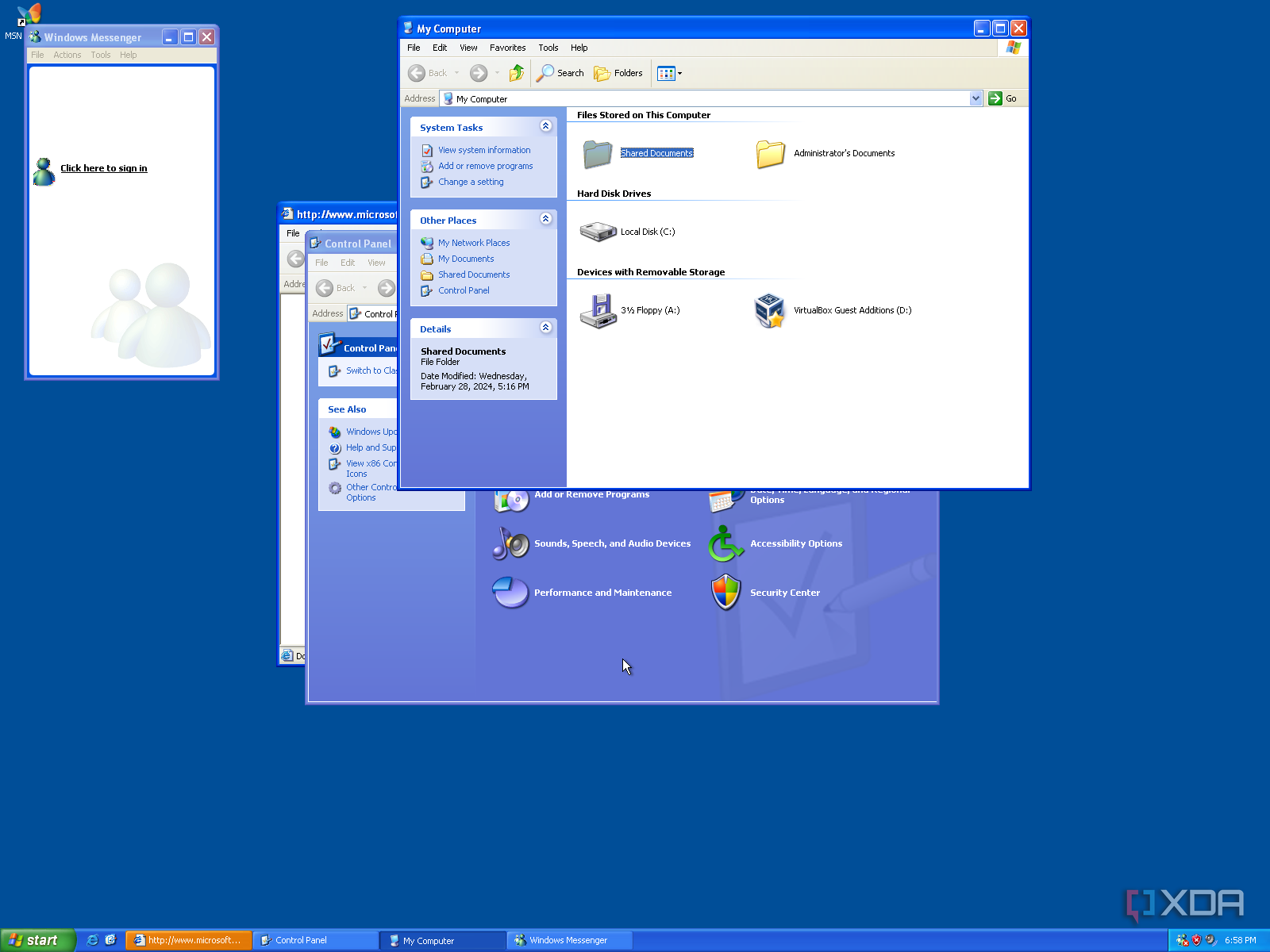Open the Favorites menu

[507, 48]
